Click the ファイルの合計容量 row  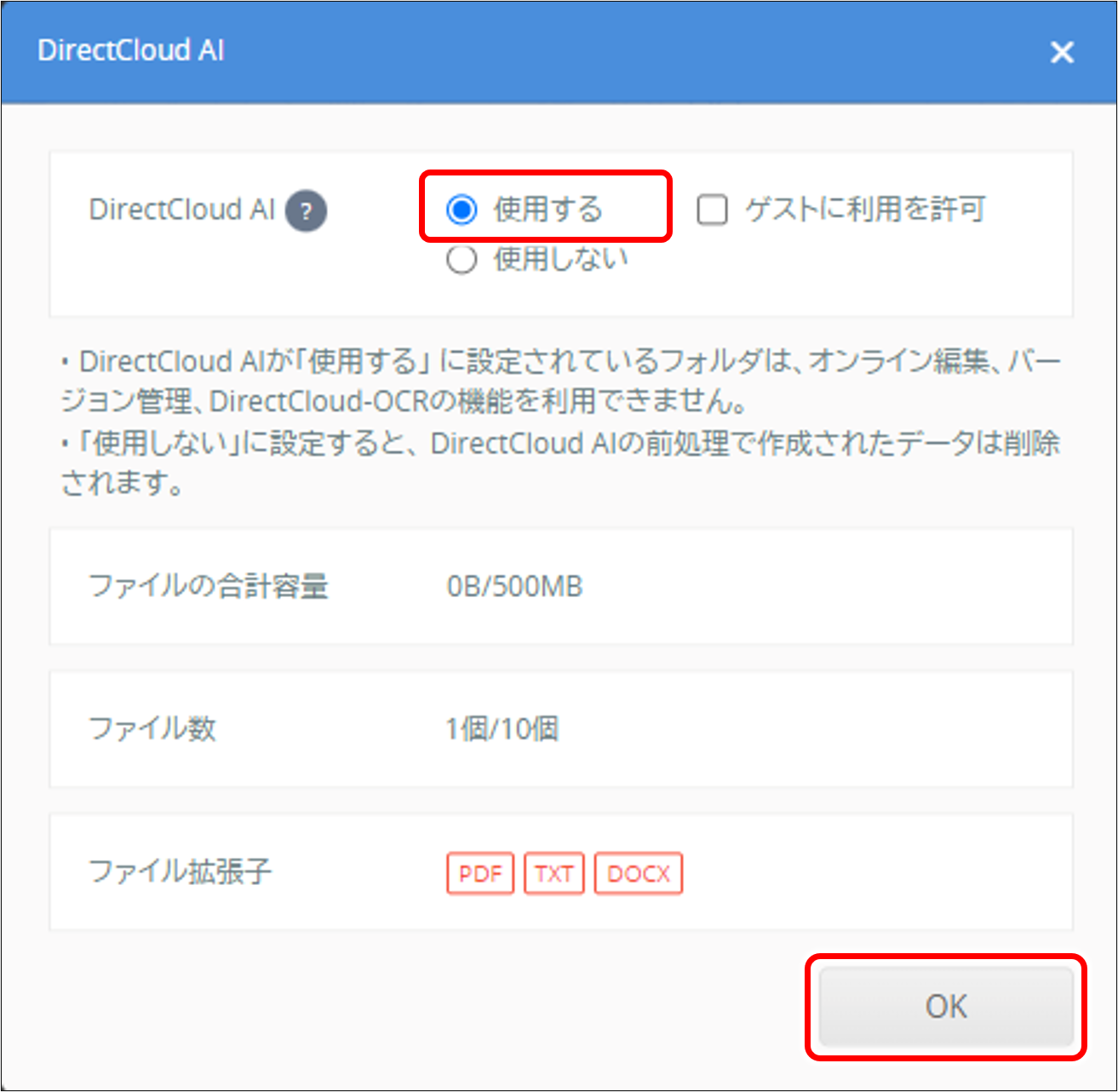pos(562,586)
